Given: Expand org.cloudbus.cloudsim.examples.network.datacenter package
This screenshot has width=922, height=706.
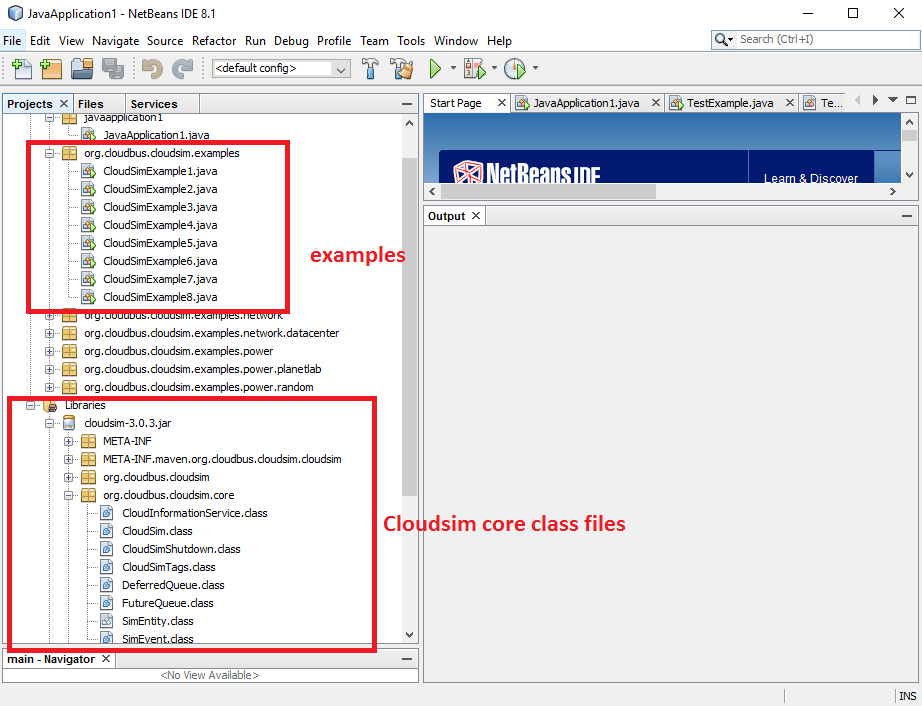Looking at the screenshot, I should pos(49,333).
